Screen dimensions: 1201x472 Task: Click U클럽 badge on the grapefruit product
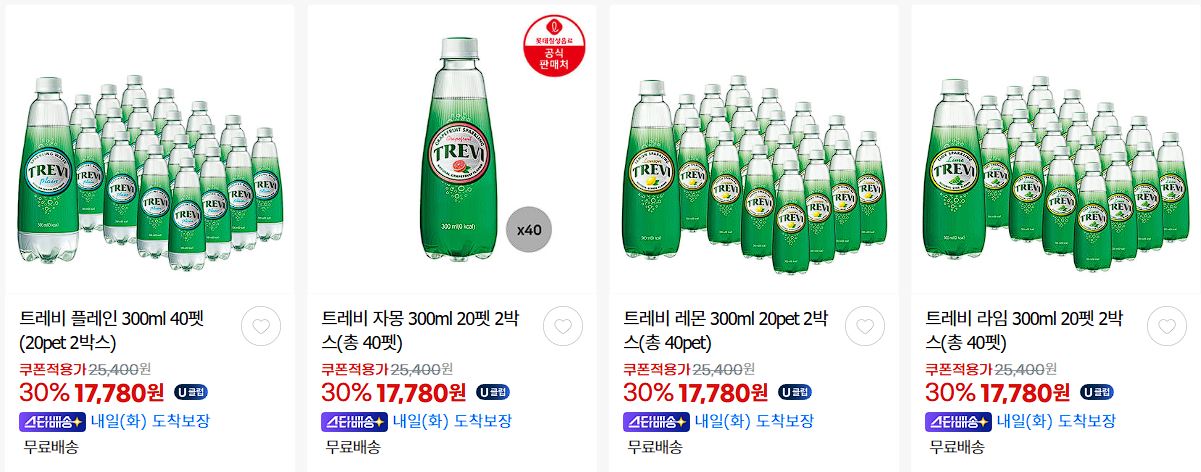[x=492, y=392]
